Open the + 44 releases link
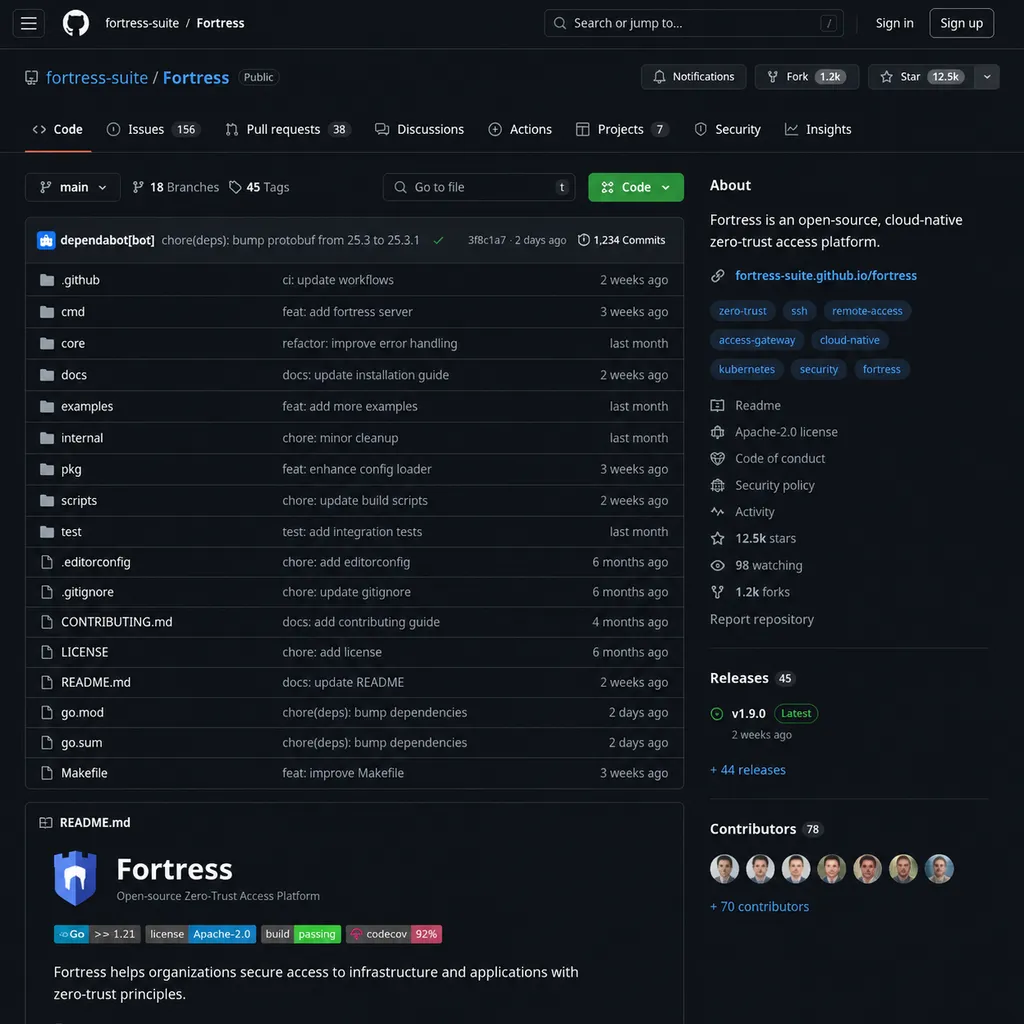The height and width of the screenshot is (1024, 1024). (748, 771)
